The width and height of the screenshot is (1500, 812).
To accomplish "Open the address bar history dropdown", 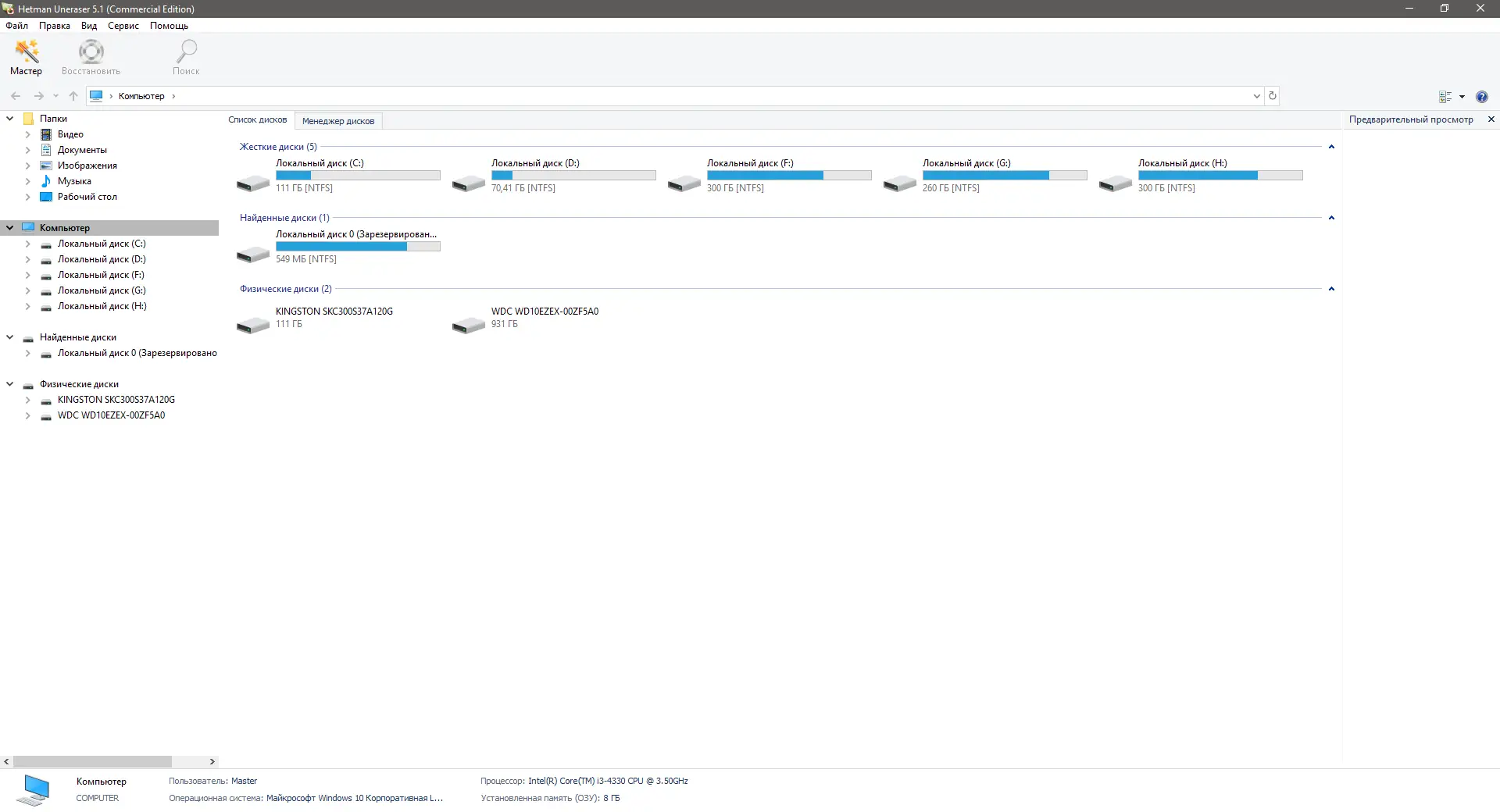I will 1257,96.
